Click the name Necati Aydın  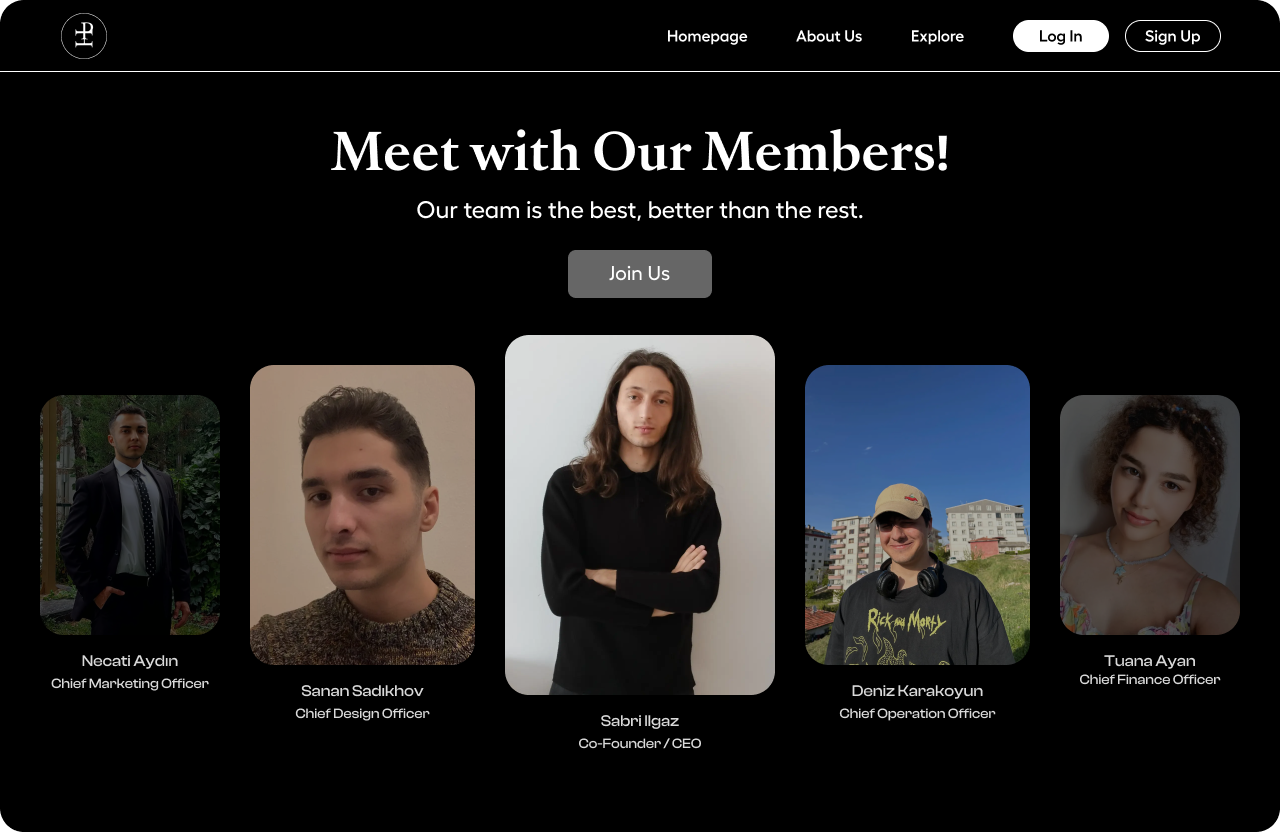coord(130,661)
